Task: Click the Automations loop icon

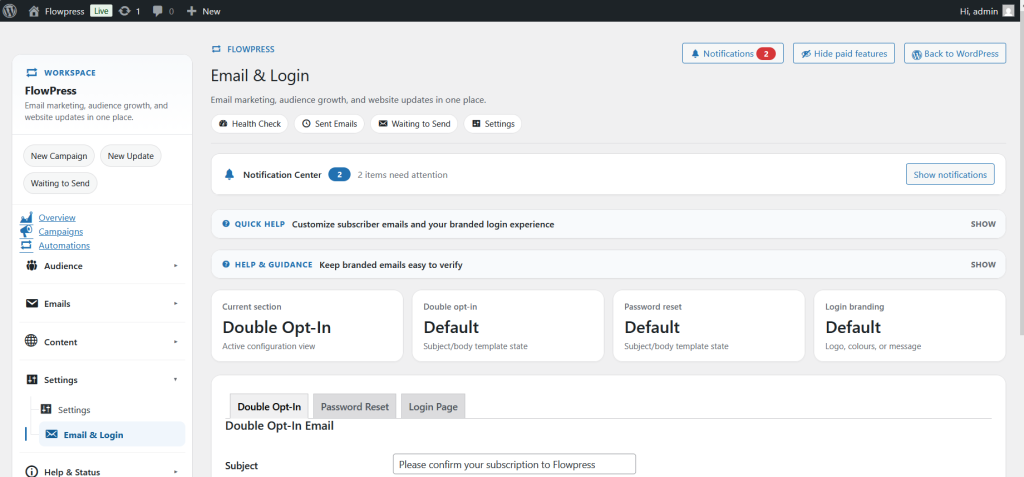Action: click(26, 246)
